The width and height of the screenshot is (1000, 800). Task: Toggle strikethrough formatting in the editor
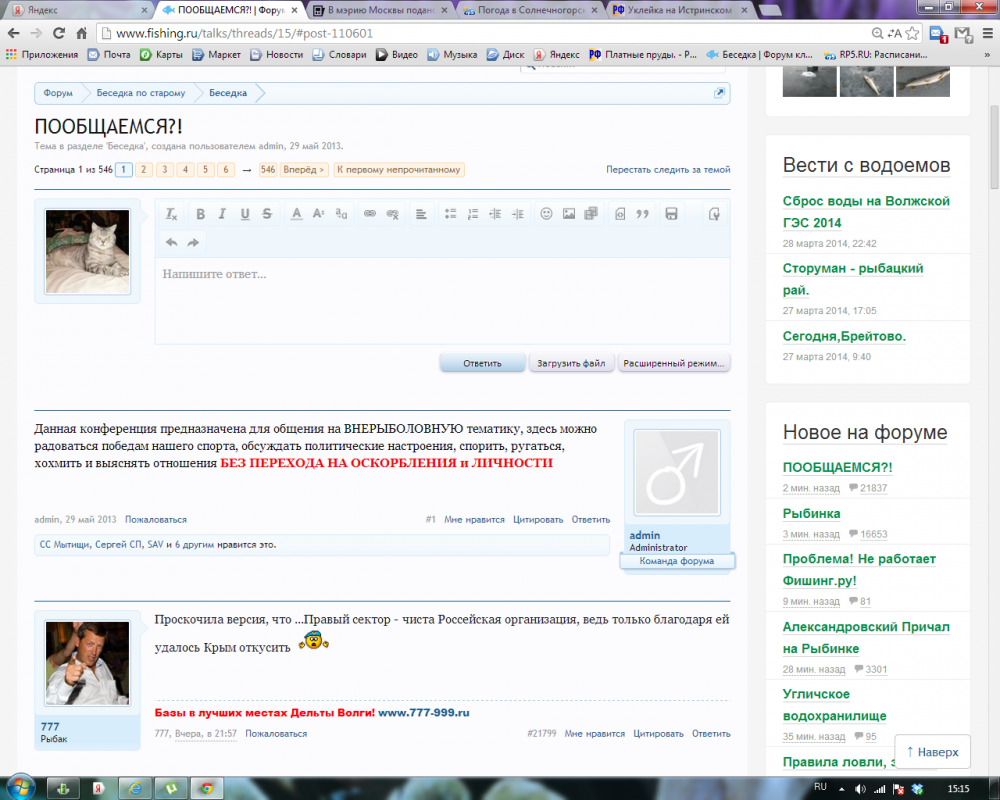(x=267, y=214)
